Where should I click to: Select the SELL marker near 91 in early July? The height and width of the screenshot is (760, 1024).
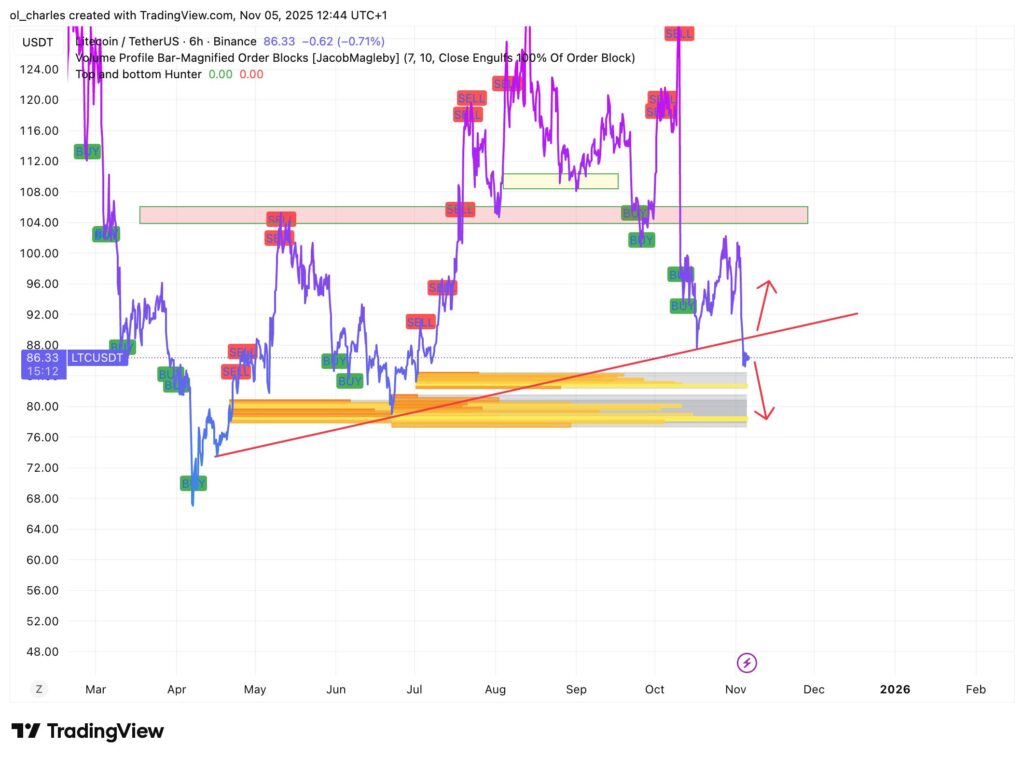coord(420,322)
